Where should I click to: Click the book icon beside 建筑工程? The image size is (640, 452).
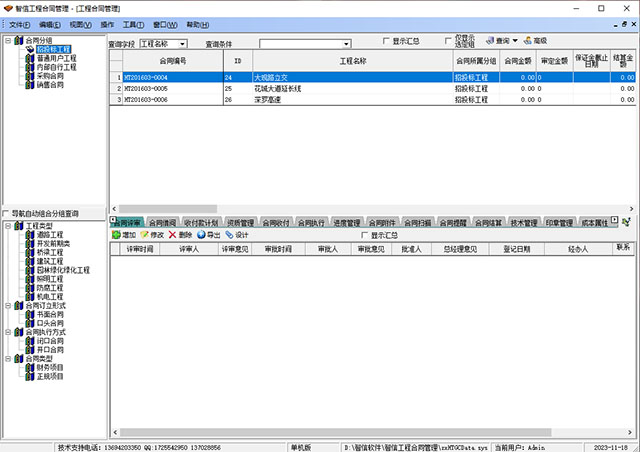[x=30, y=261]
